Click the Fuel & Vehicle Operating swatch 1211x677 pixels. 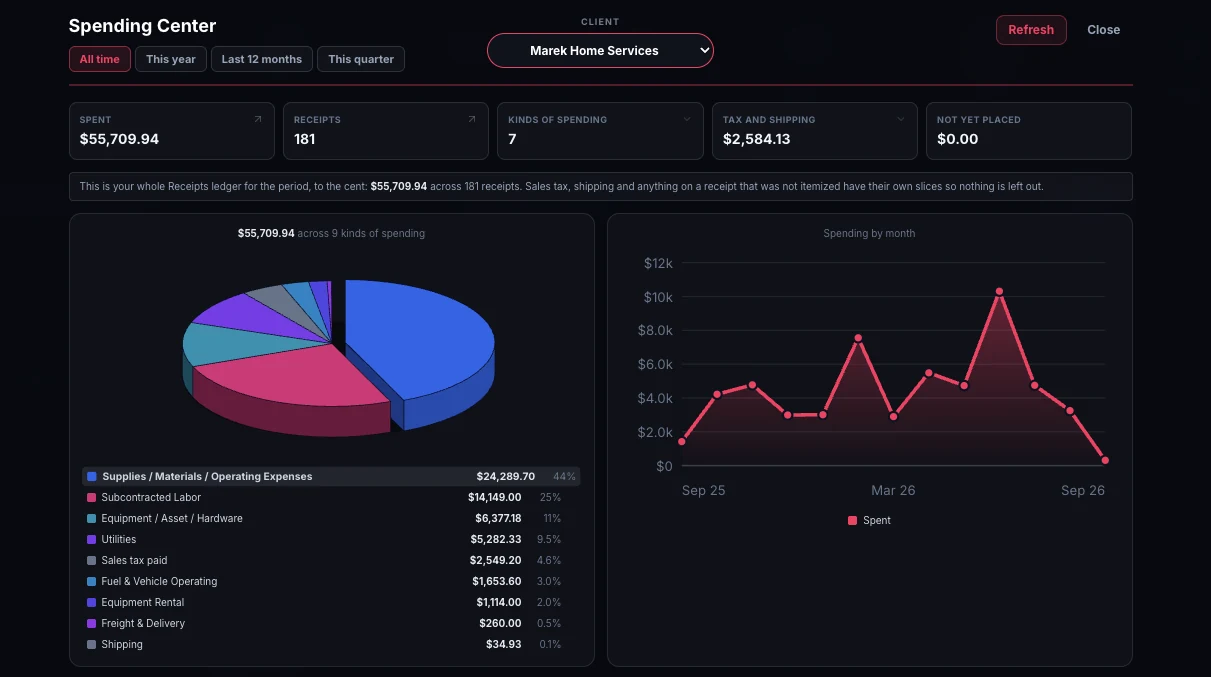point(92,582)
